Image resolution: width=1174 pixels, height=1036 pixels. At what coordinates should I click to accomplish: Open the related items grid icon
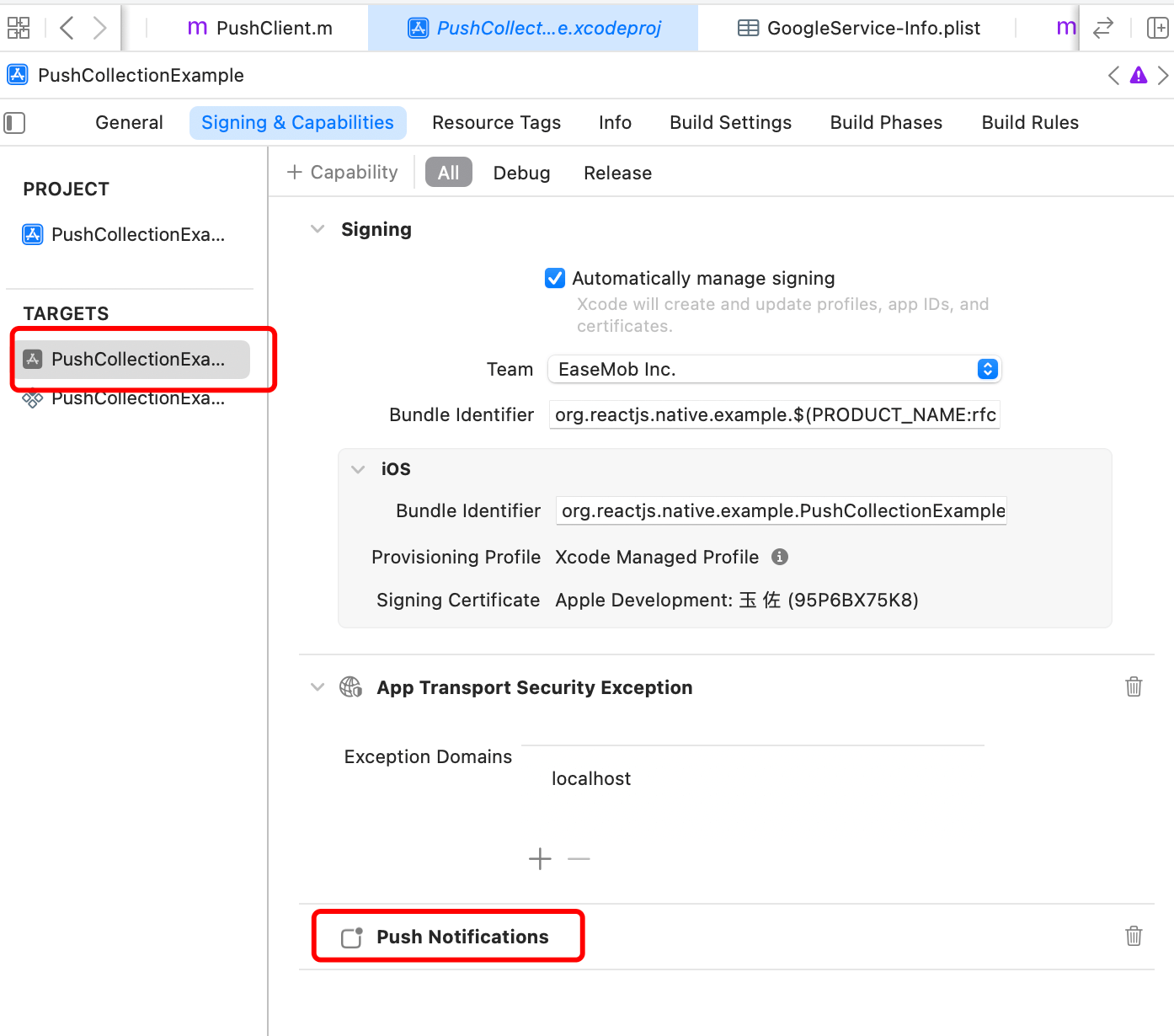(x=19, y=28)
